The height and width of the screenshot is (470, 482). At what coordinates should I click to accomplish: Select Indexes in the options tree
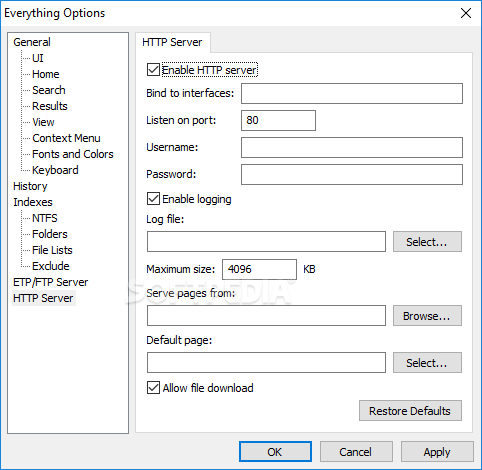tap(33, 202)
